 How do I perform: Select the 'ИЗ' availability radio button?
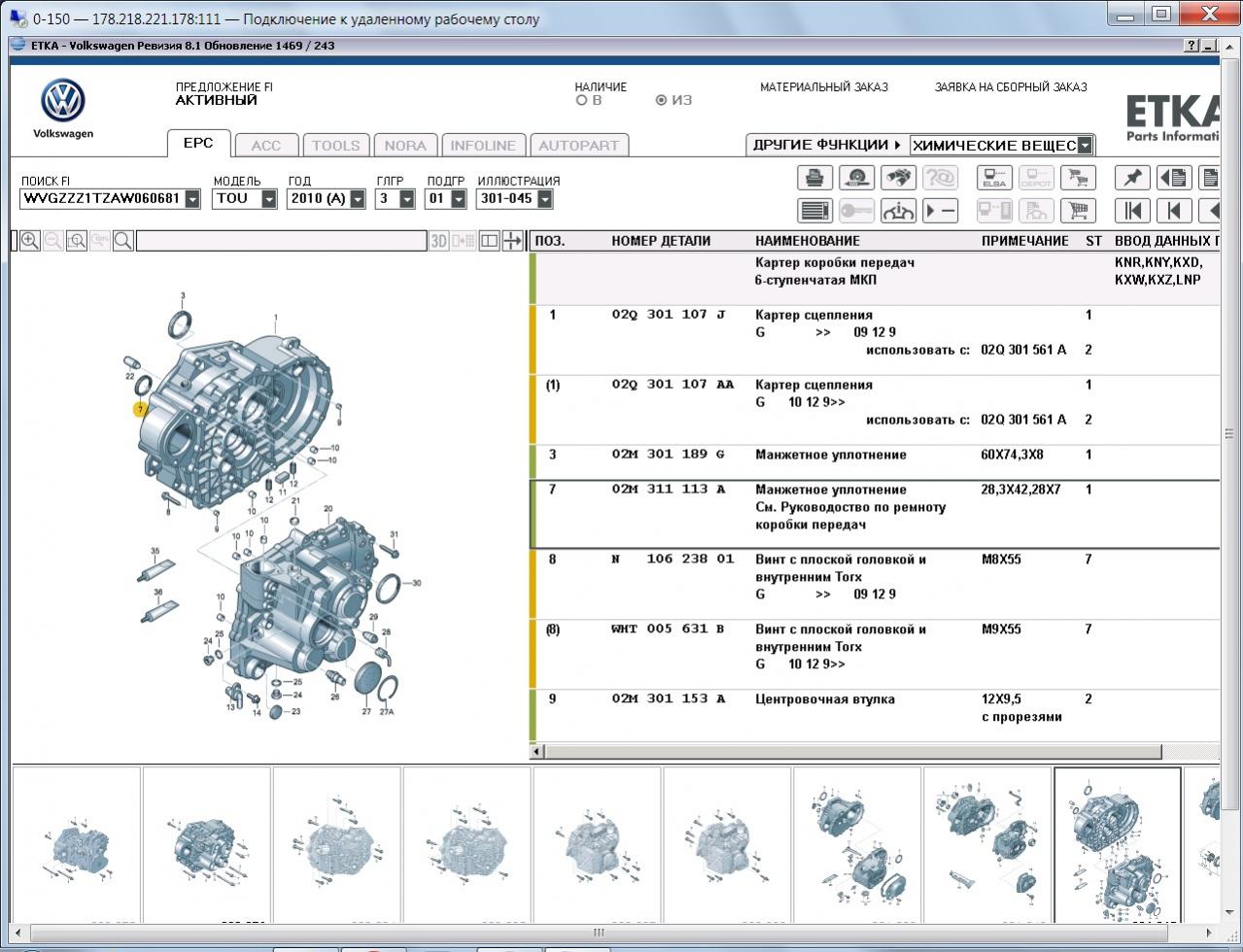[x=662, y=100]
